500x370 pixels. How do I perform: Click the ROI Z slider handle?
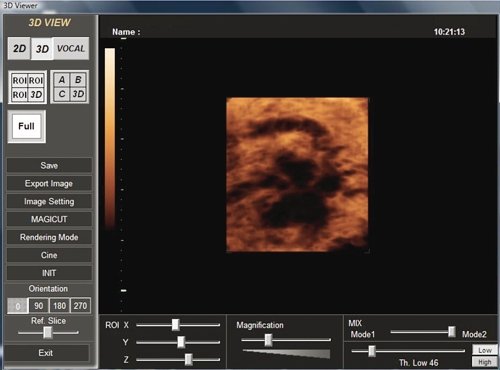click(189, 359)
